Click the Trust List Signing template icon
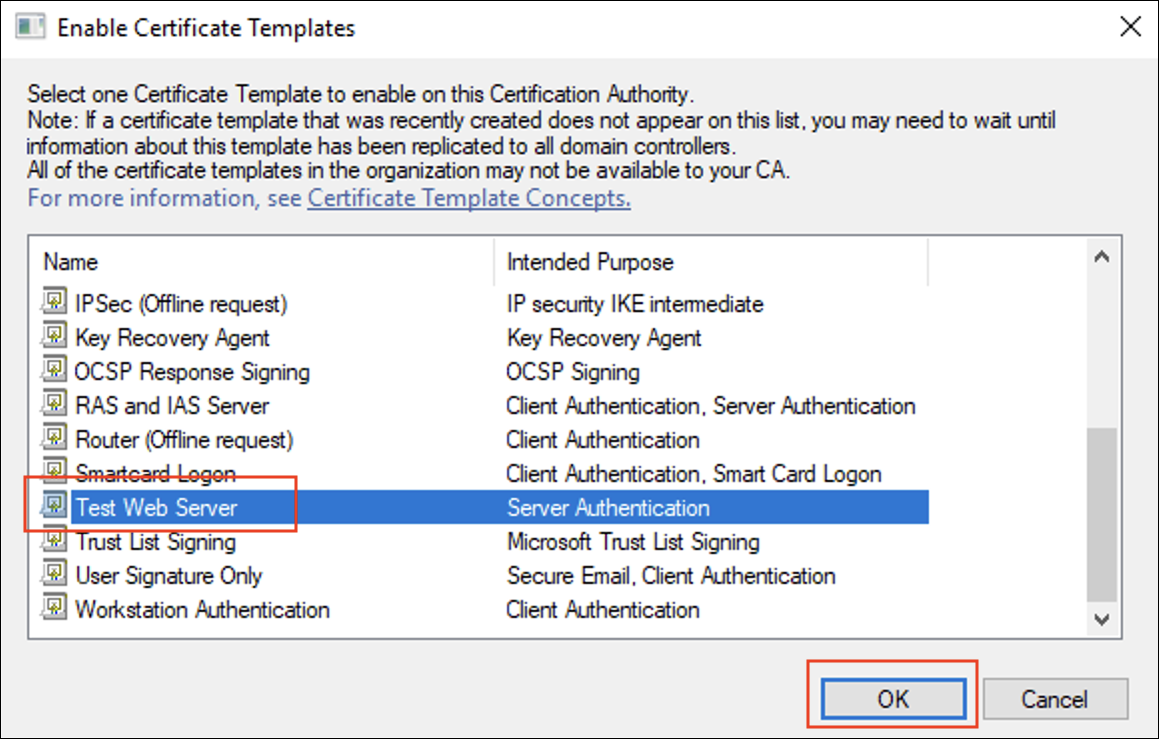 point(54,541)
